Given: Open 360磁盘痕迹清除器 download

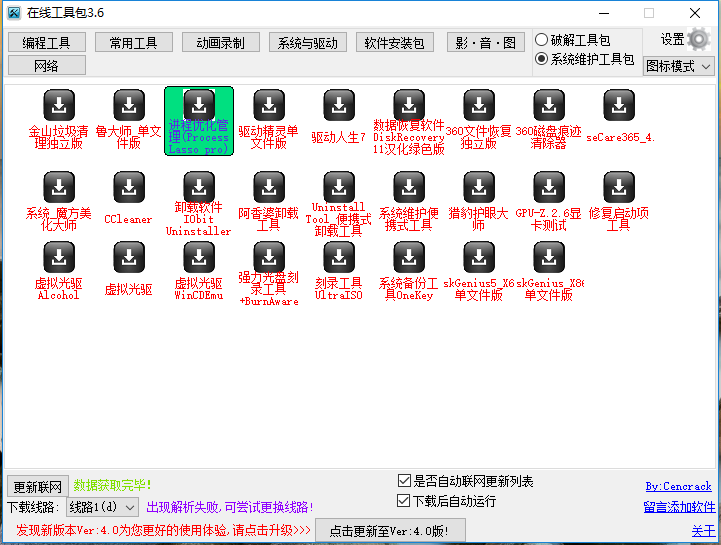Looking at the screenshot, I should click(549, 105).
